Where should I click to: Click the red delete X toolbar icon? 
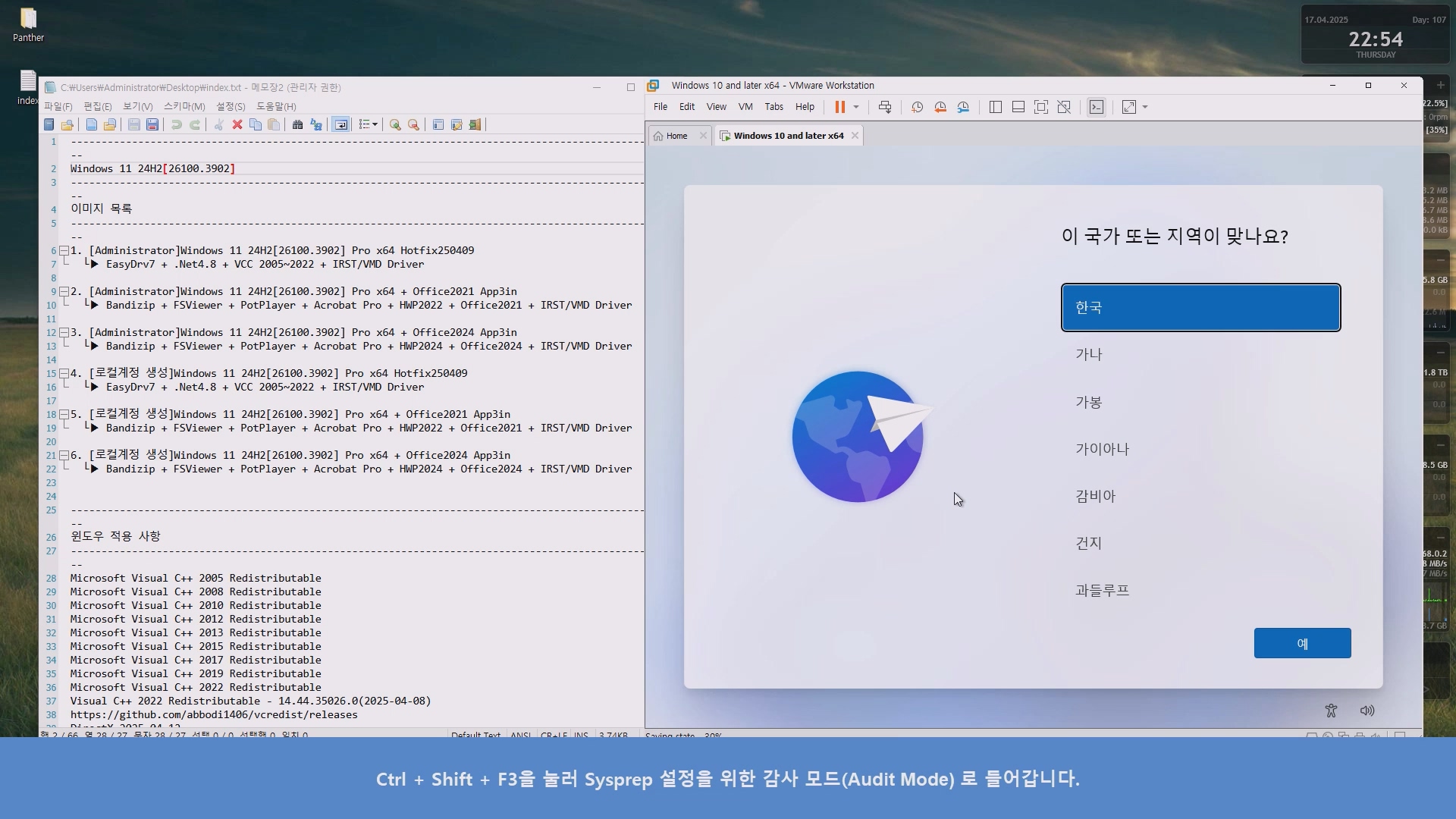coord(237,124)
